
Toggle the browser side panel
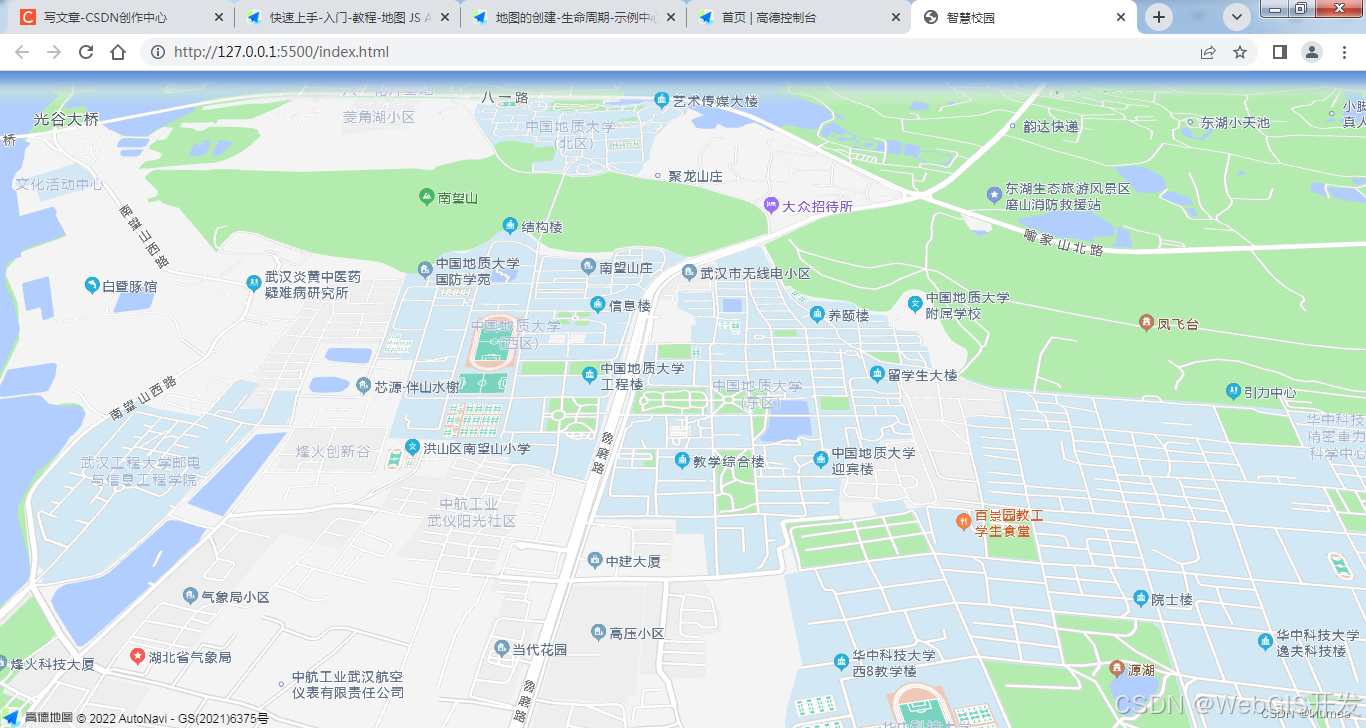point(1280,52)
